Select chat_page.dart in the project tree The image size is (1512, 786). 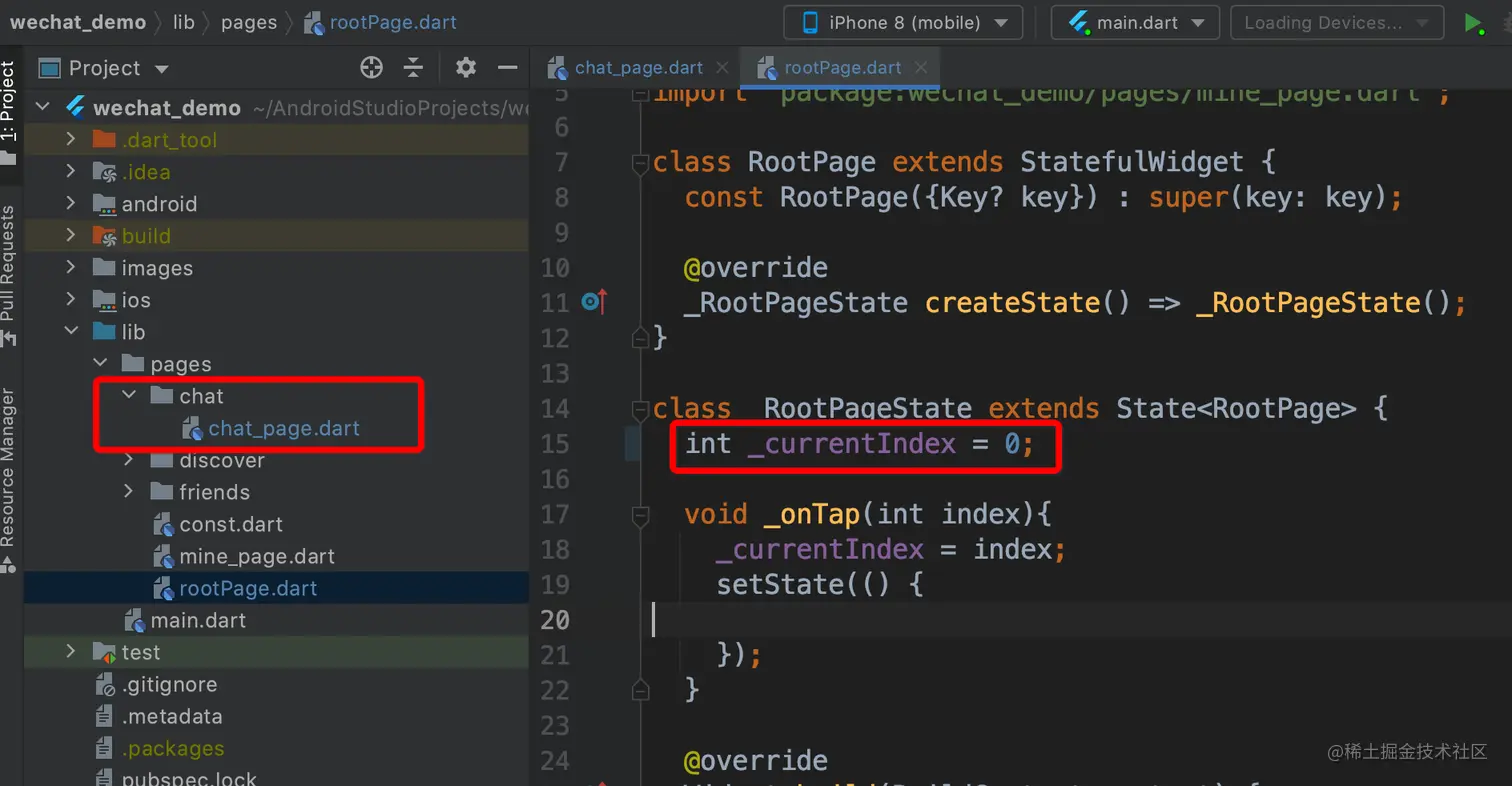(x=271, y=428)
